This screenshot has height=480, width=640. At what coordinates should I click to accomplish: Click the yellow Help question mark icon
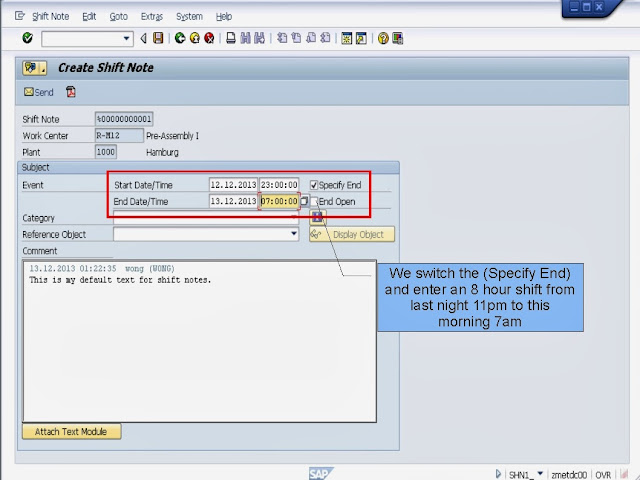click(x=383, y=38)
